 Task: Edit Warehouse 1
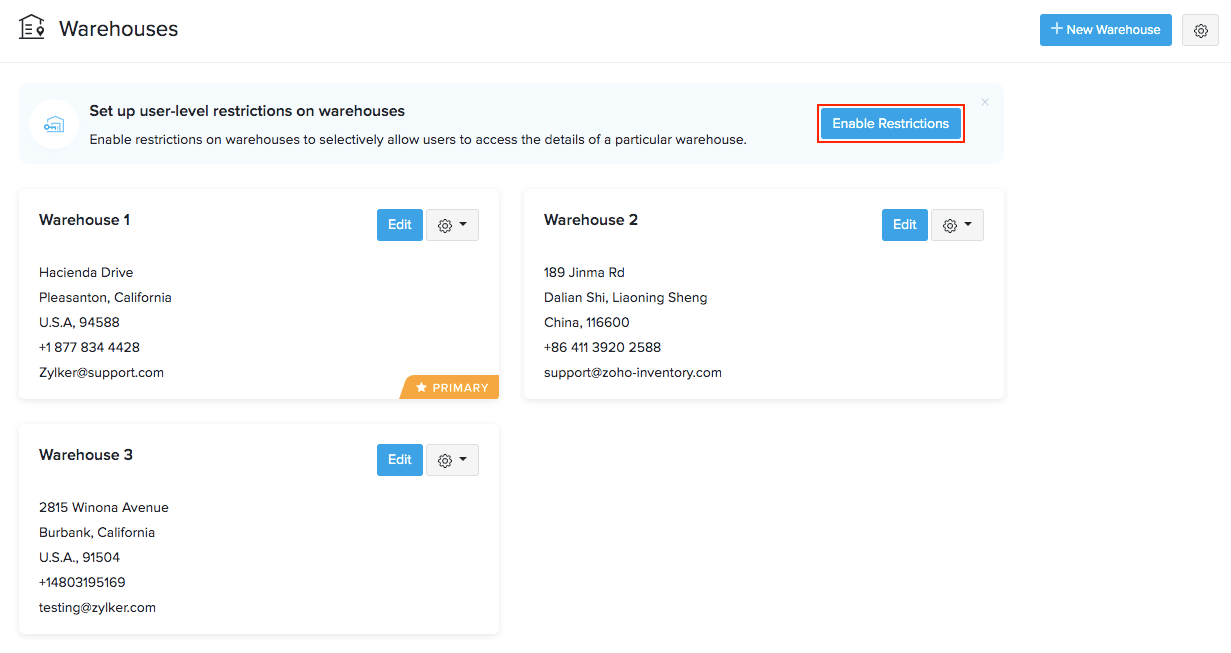pyautogui.click(x=399, y=225)
